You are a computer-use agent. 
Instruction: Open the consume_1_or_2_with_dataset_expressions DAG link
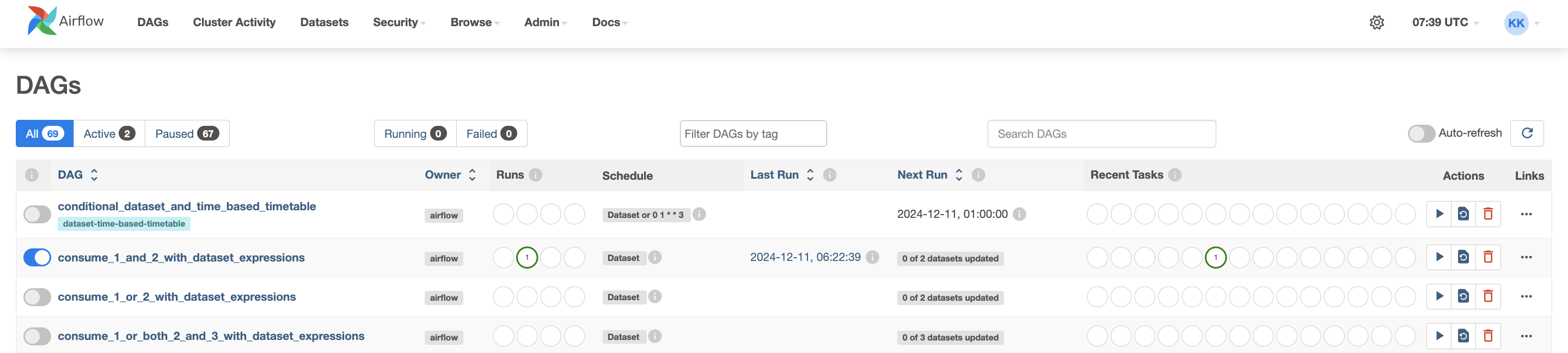[x=176, y=297]
